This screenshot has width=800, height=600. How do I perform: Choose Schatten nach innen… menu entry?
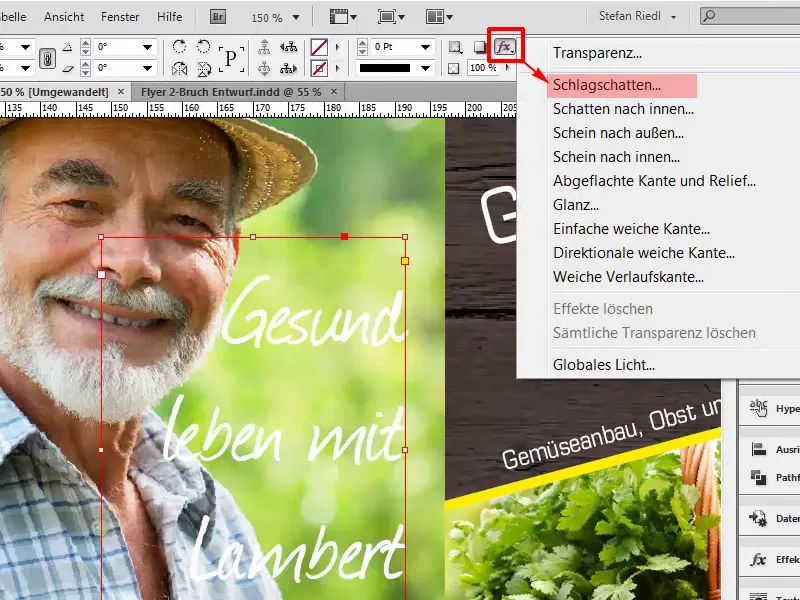coord(623,109)
